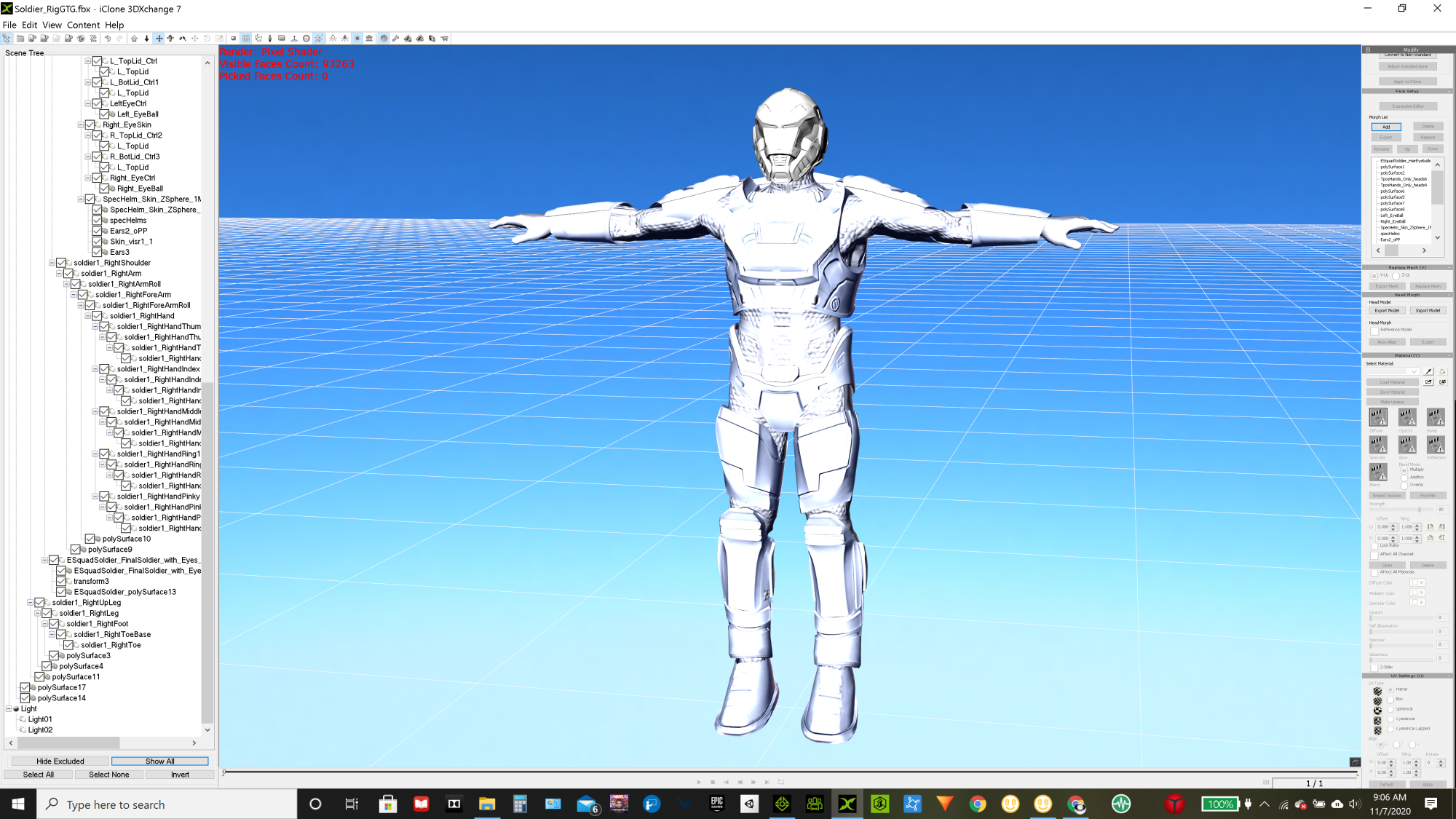Select the Move tool (four-arrow) icon
The height and width of the screenshot is (819, 1456).
[x=159, y=39]
